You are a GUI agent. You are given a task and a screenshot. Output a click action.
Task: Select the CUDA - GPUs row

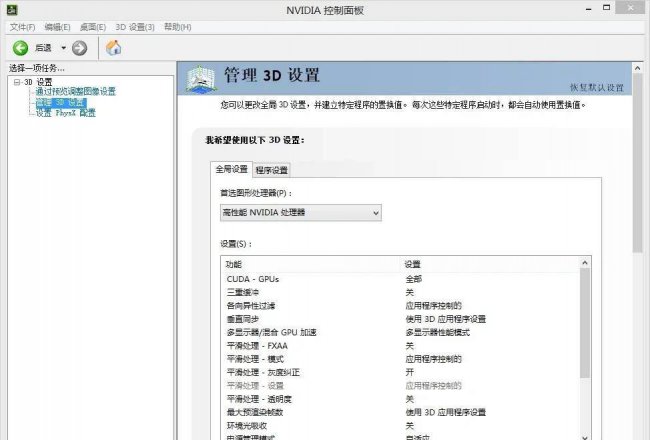click(400, 279)
